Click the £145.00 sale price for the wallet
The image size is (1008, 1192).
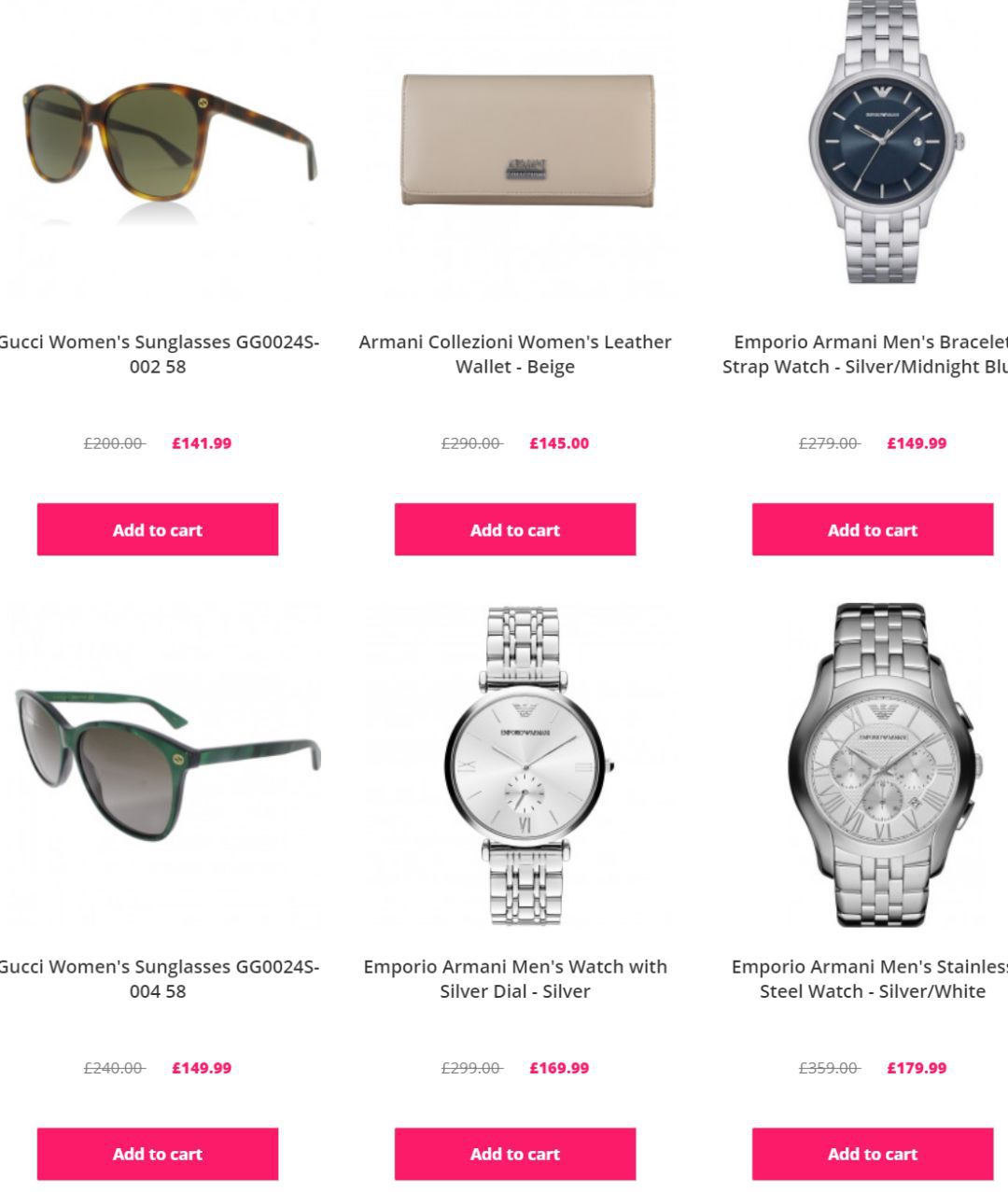559,443
